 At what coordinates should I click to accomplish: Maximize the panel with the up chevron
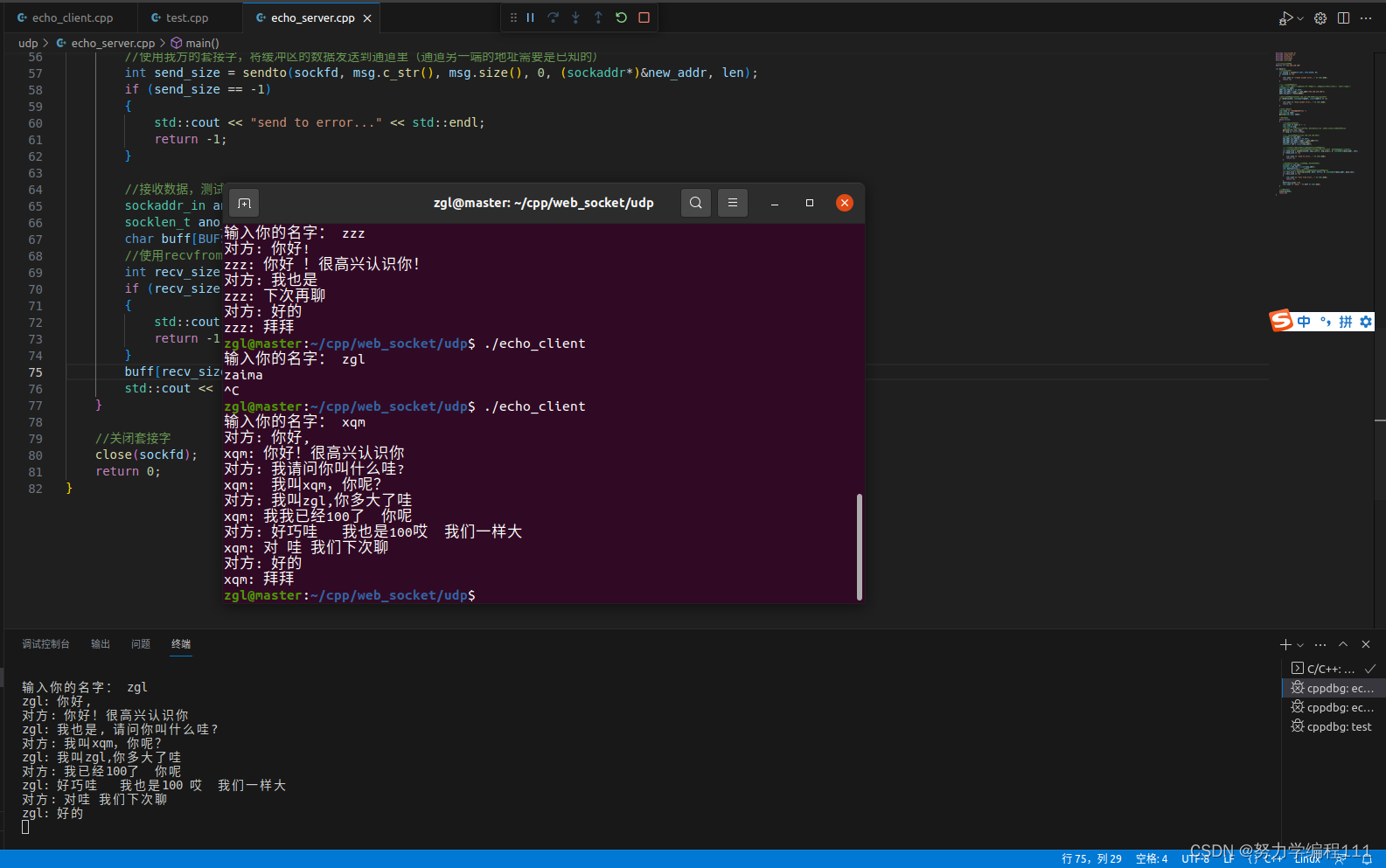[x=1343, y=645]
